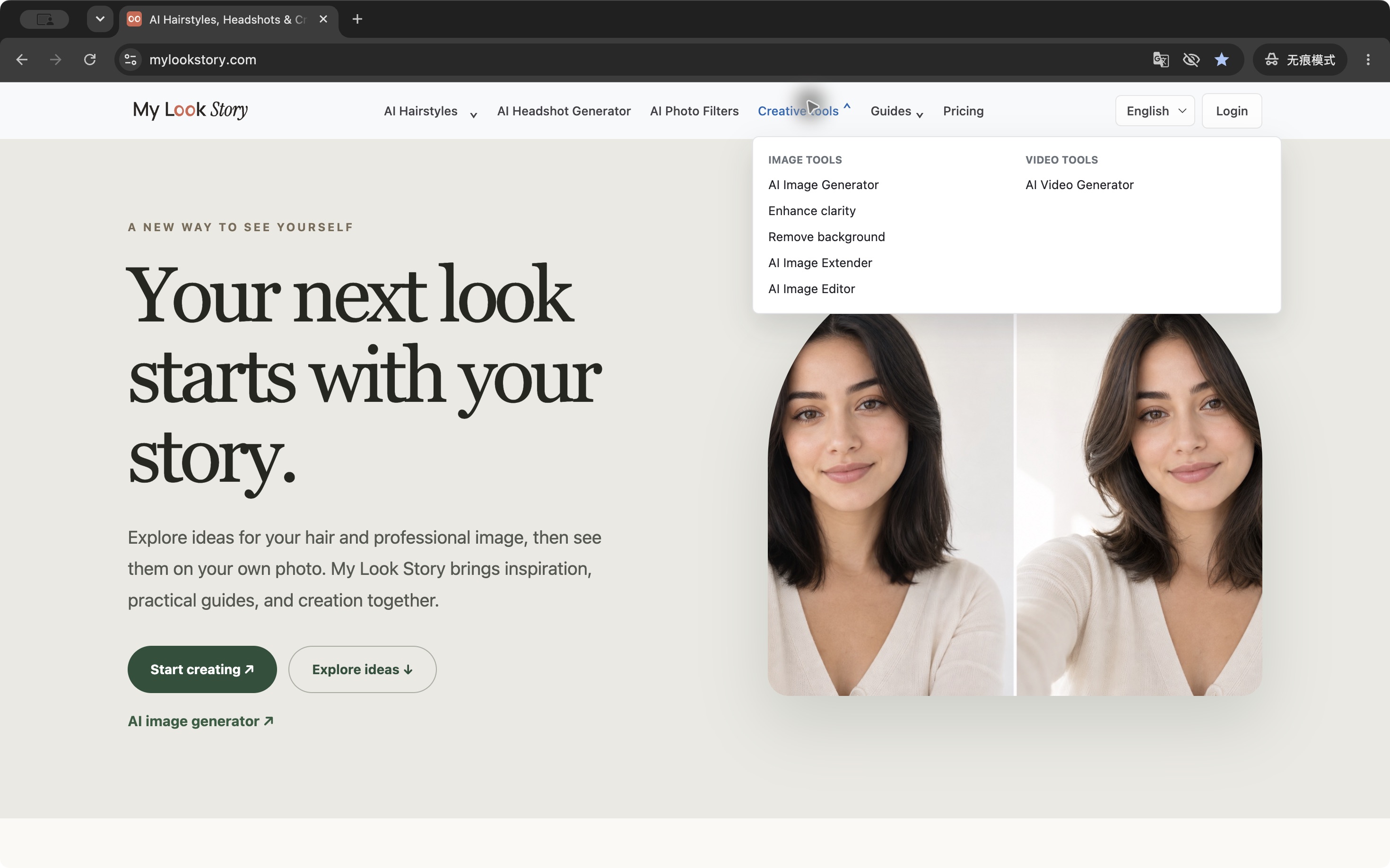Follow the AI image generator link

click(x=200, y=721)
